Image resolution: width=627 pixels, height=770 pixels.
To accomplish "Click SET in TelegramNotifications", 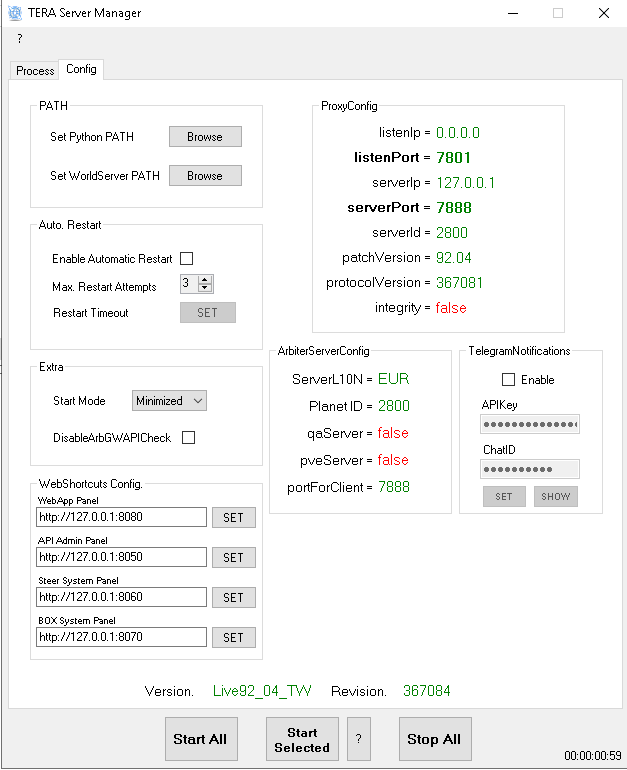I will [x=504, y=496].
